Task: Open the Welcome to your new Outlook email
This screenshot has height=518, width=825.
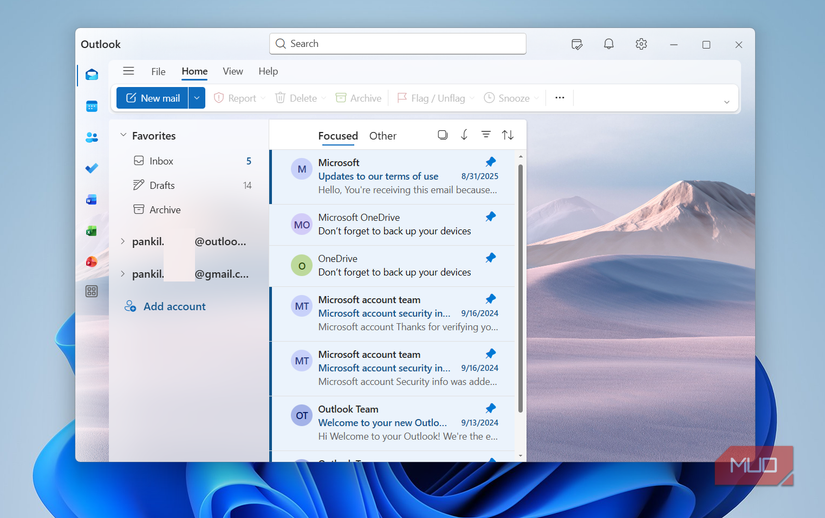Action: pos(394,423)
